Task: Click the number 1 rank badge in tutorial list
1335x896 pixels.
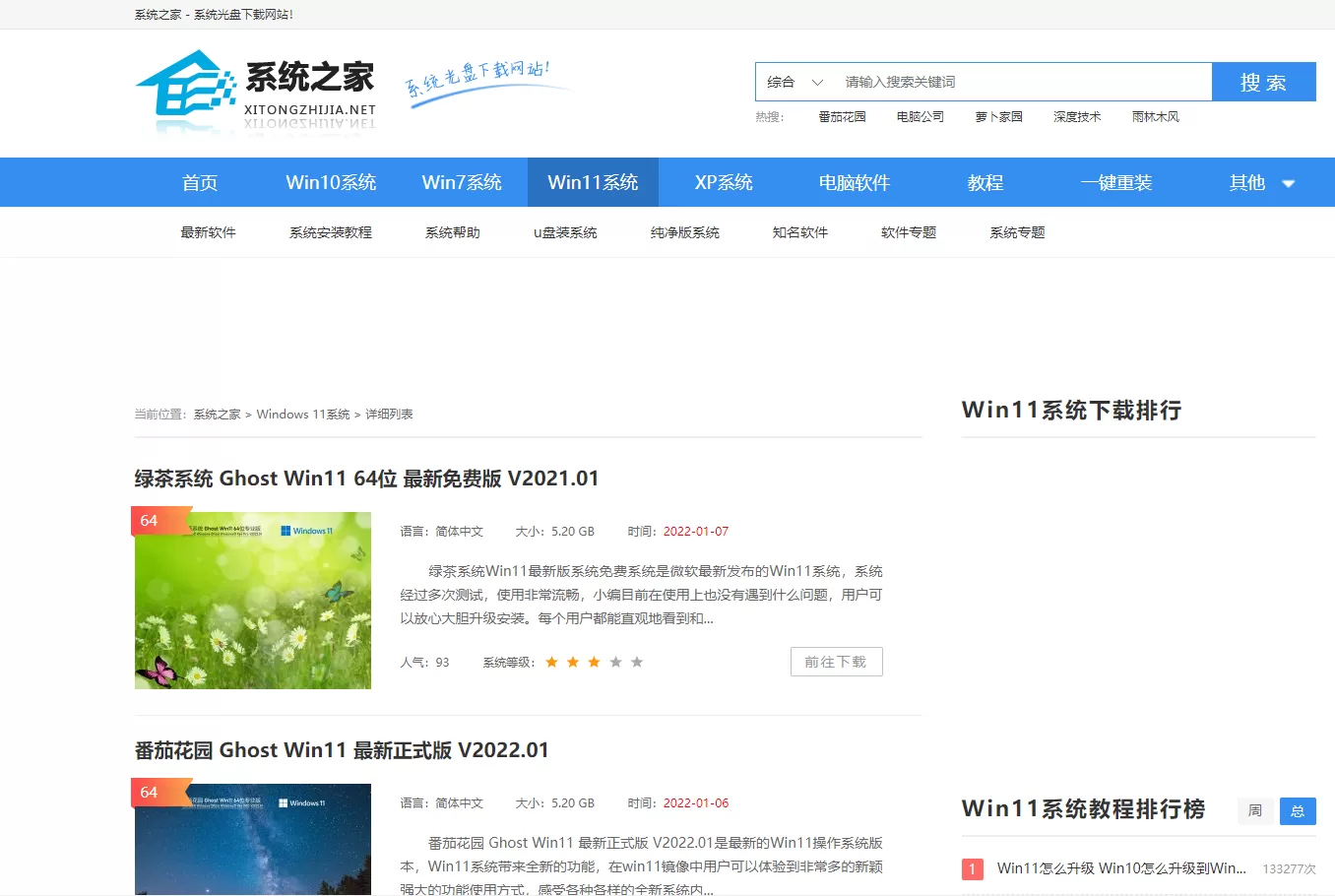Action: point(972,868)
